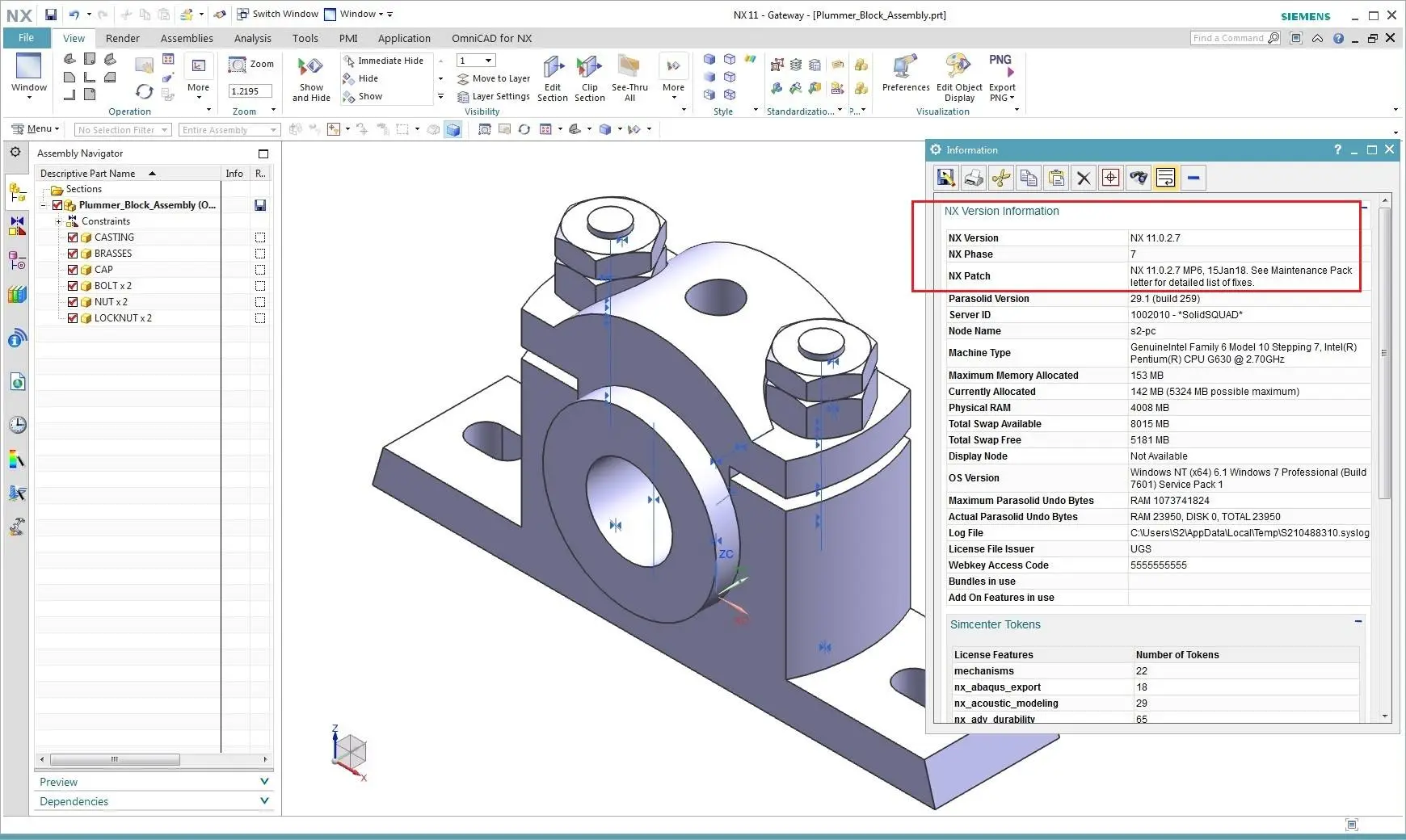The height and width of the screenshot is (840, 1406).
Task: Click the resource bar settings gear icon
Action: pos(15,152)
